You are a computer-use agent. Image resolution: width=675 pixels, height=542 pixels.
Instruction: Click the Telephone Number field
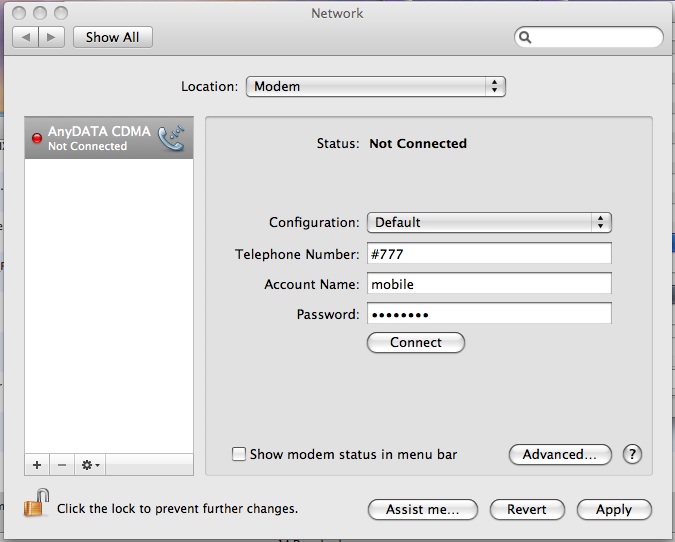(x=488, y=254)
